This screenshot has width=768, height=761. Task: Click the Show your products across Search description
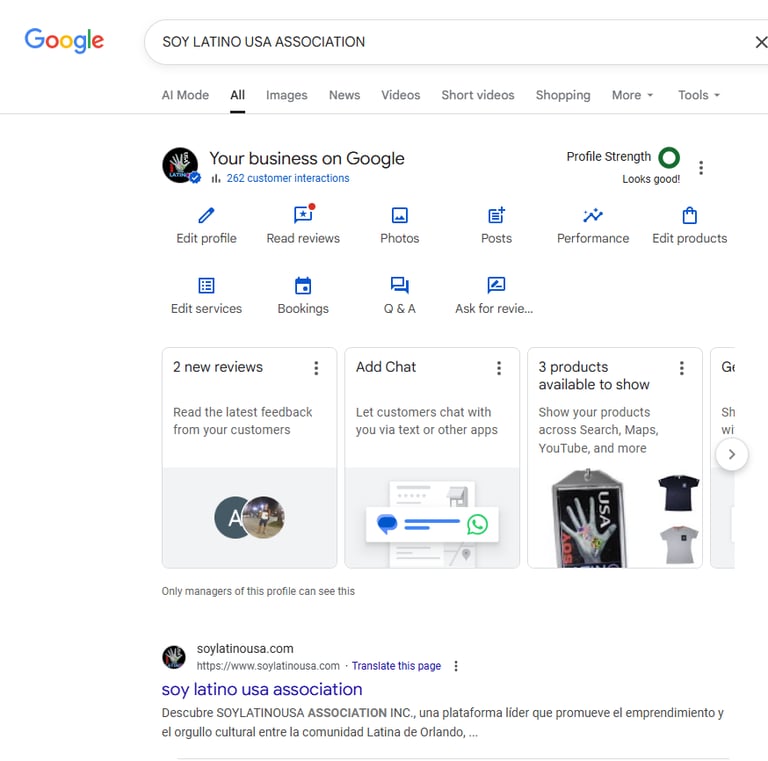599,430
